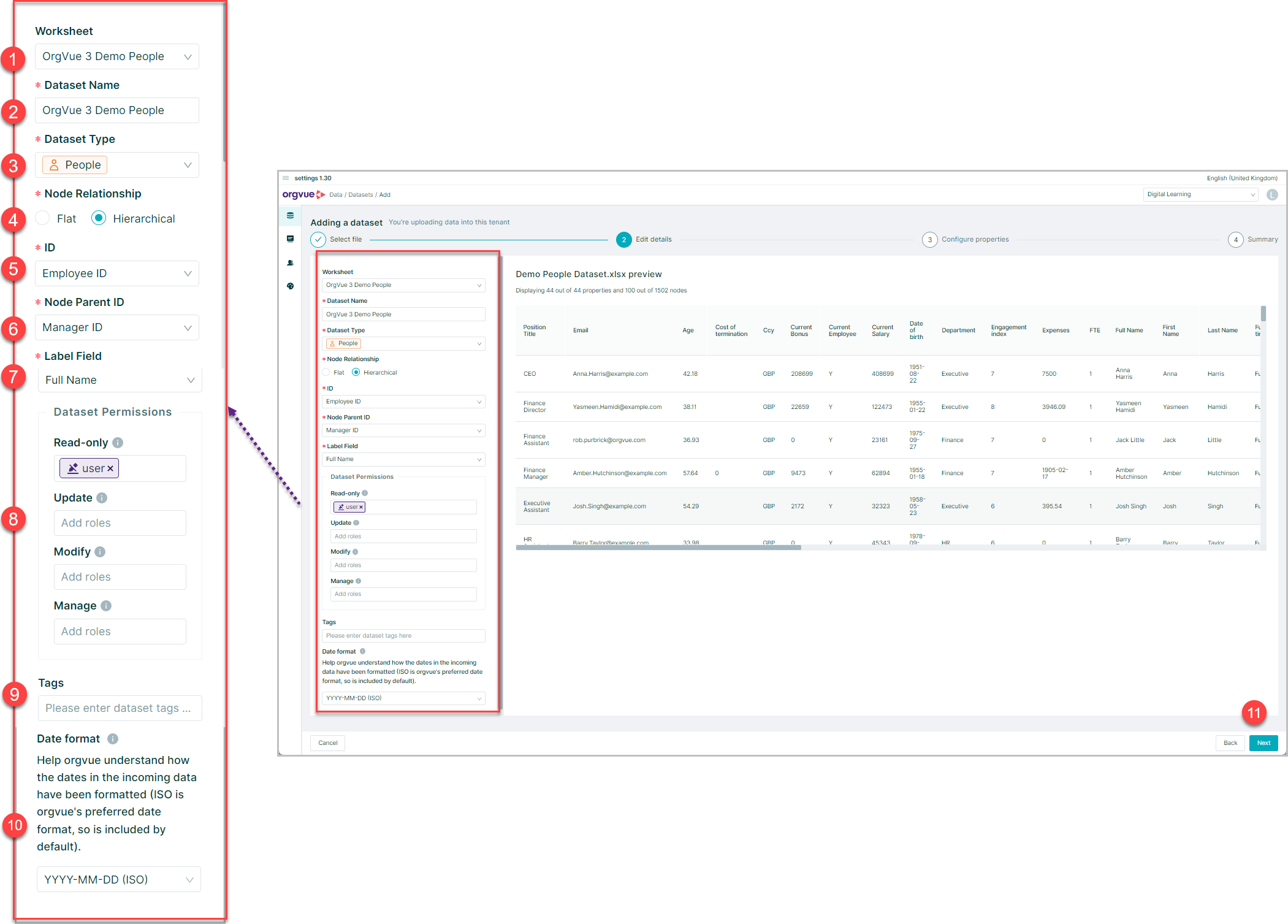The width and height of the screenshot is (1288, 924).
Task: Open the users sidebar icon
Action: pos(290,262)
